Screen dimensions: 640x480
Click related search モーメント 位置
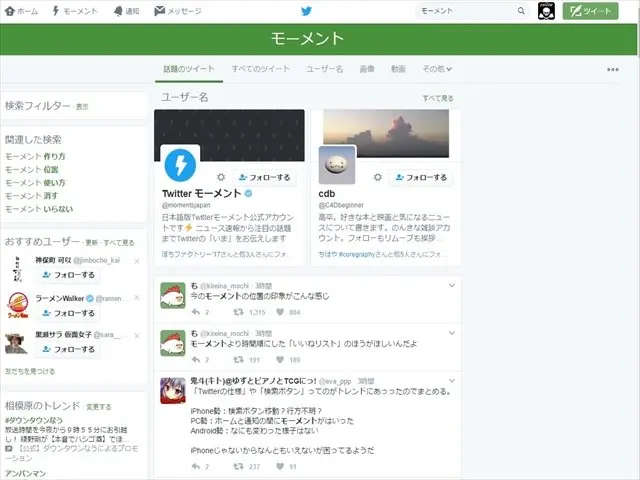tap(31, 169)
